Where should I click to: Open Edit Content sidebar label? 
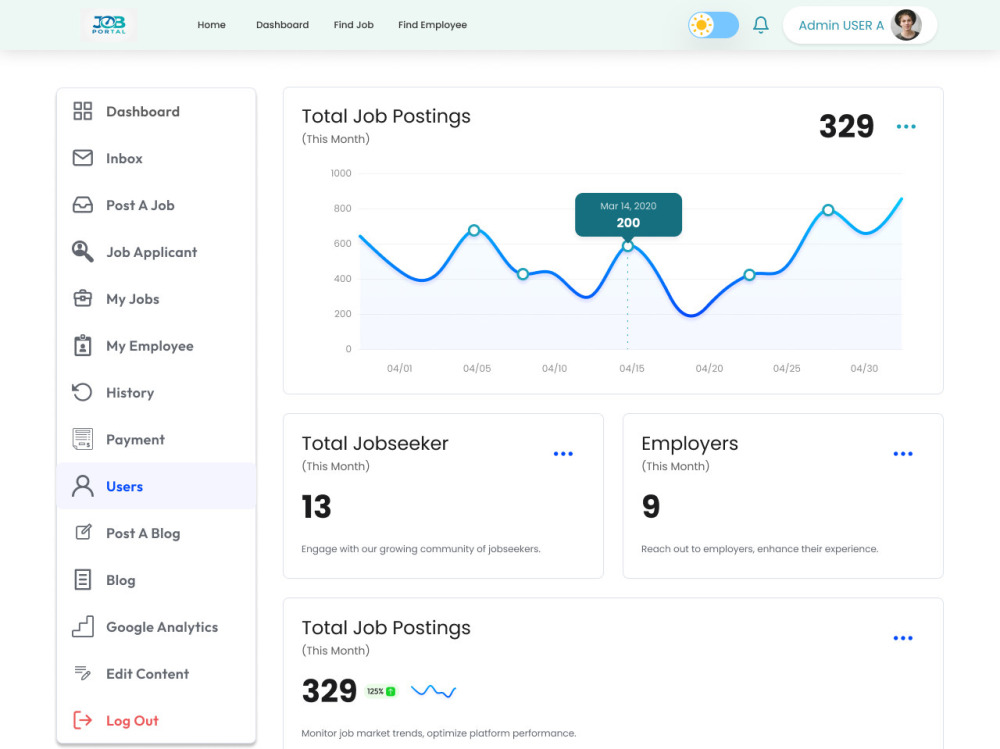(x=147, y=674)
